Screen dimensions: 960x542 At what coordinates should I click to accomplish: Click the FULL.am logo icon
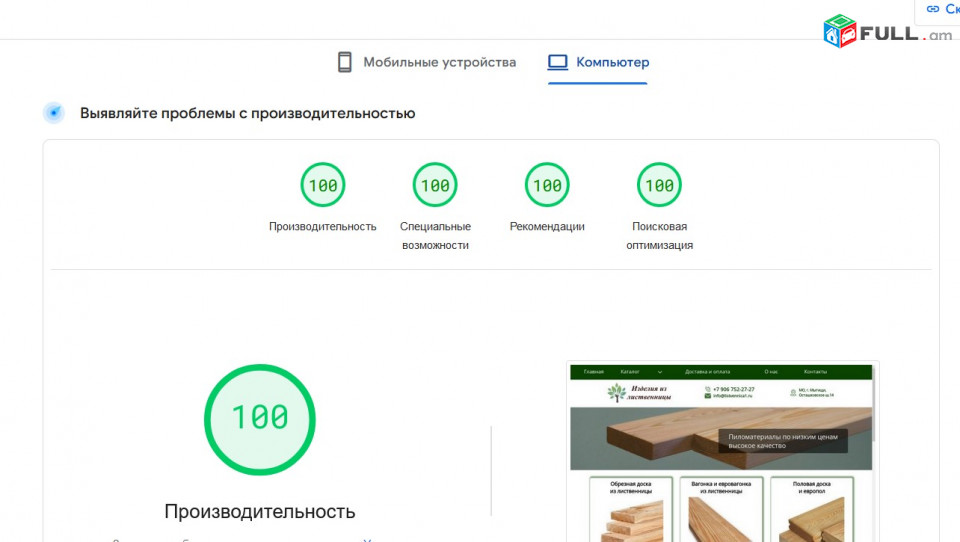pyautogui.click(x=840, y=31)
